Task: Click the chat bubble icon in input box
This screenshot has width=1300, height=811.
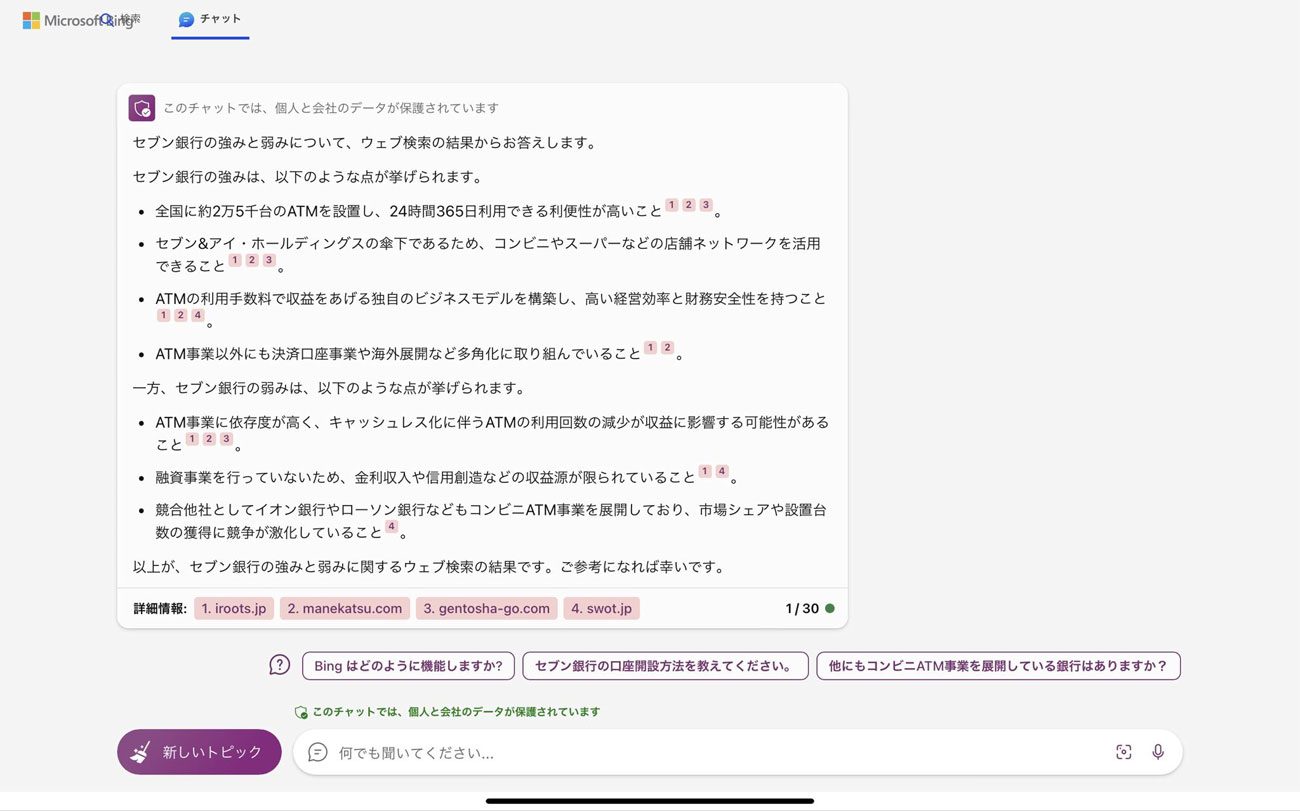Action: click(x=318, y=752)
